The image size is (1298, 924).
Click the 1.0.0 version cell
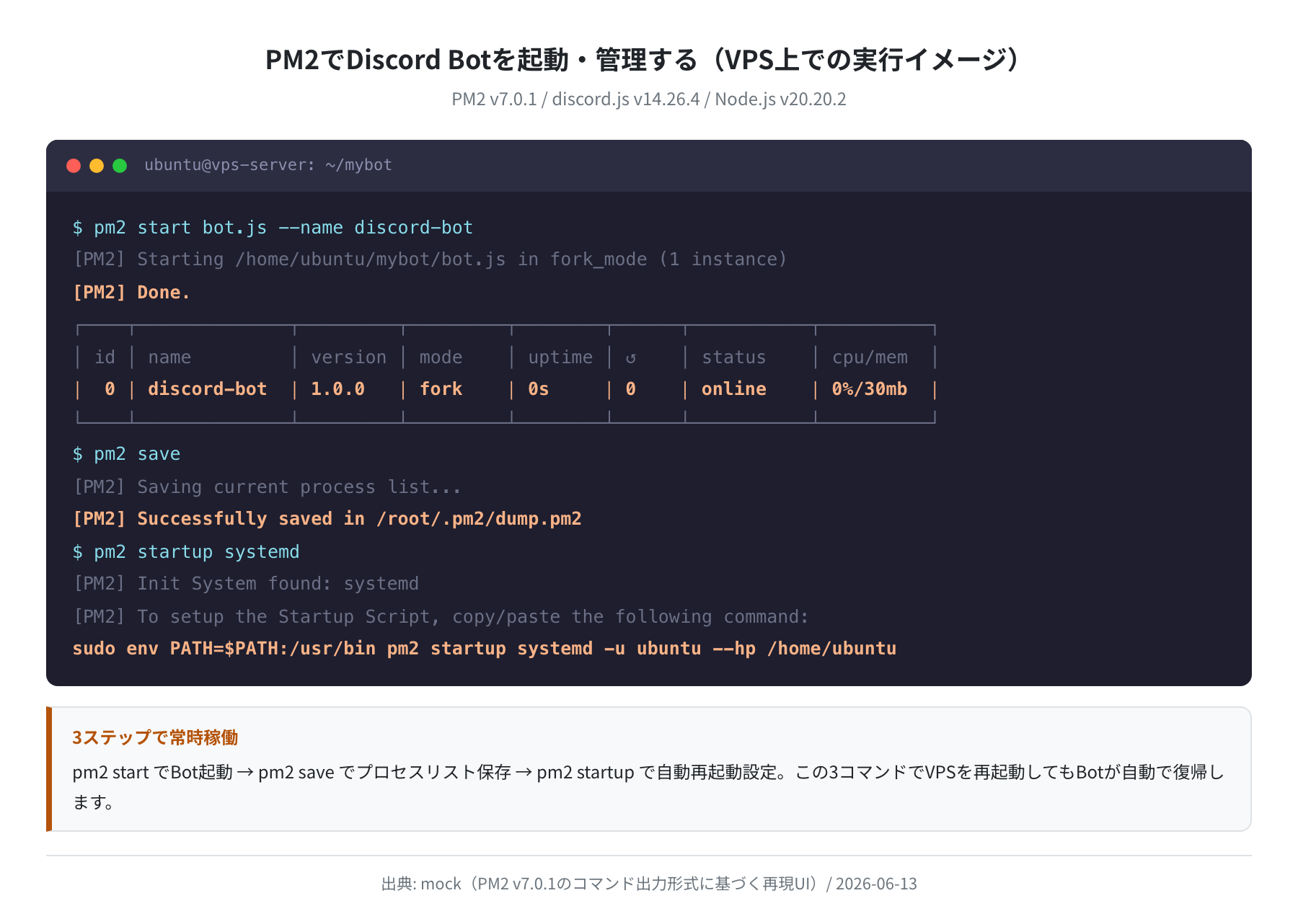click(x=337, y=389)
